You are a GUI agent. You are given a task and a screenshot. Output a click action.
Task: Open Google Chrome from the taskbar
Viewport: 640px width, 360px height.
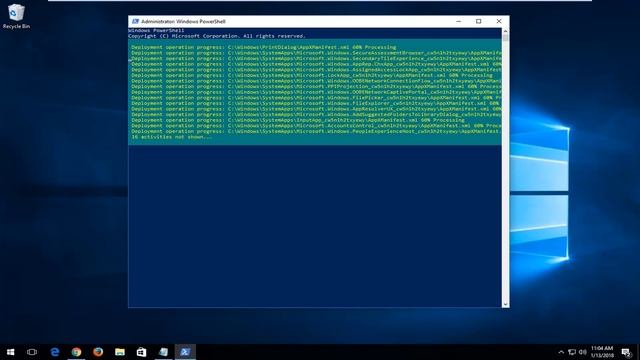tap(76, 352)
